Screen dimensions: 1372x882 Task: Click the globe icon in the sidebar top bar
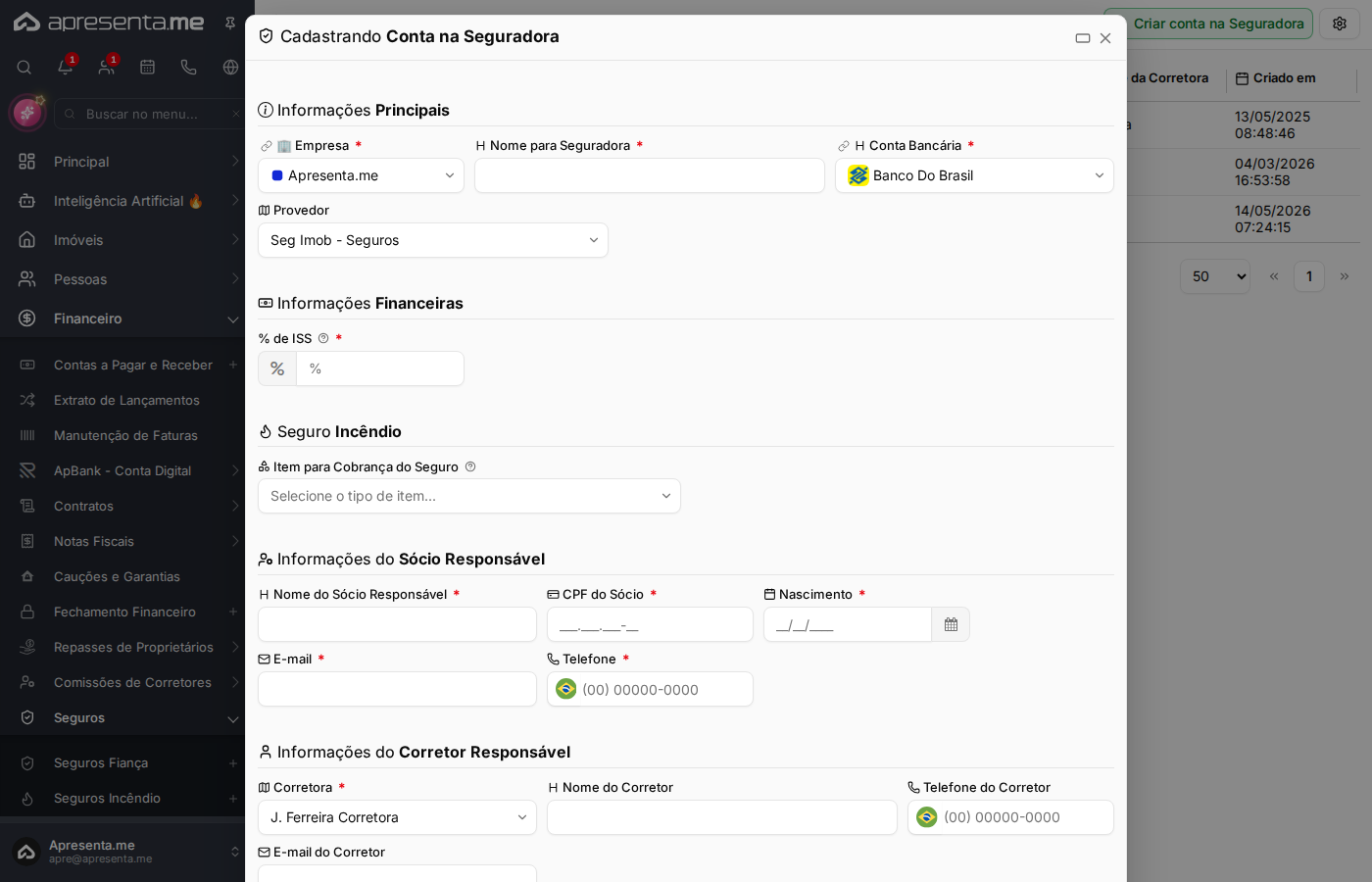[x=230, y=68]
